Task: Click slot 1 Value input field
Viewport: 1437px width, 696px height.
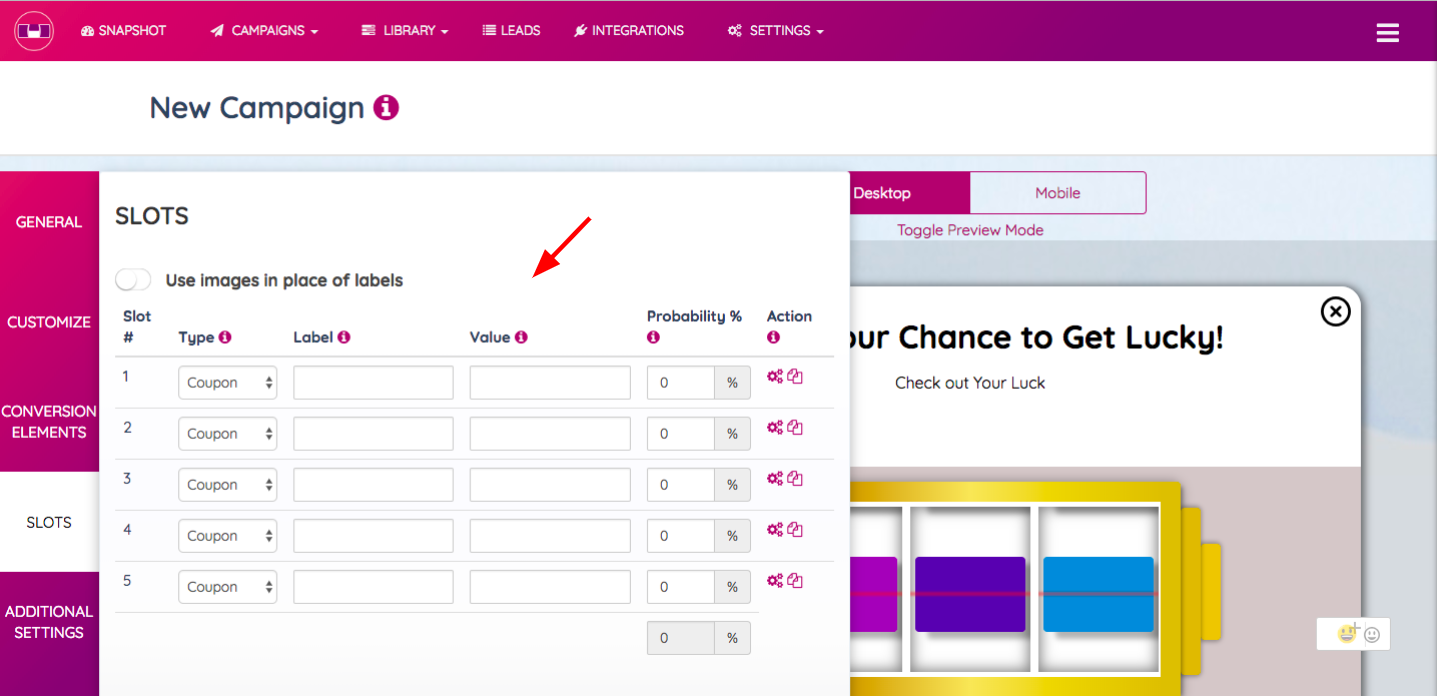Action: pos(550,383)
